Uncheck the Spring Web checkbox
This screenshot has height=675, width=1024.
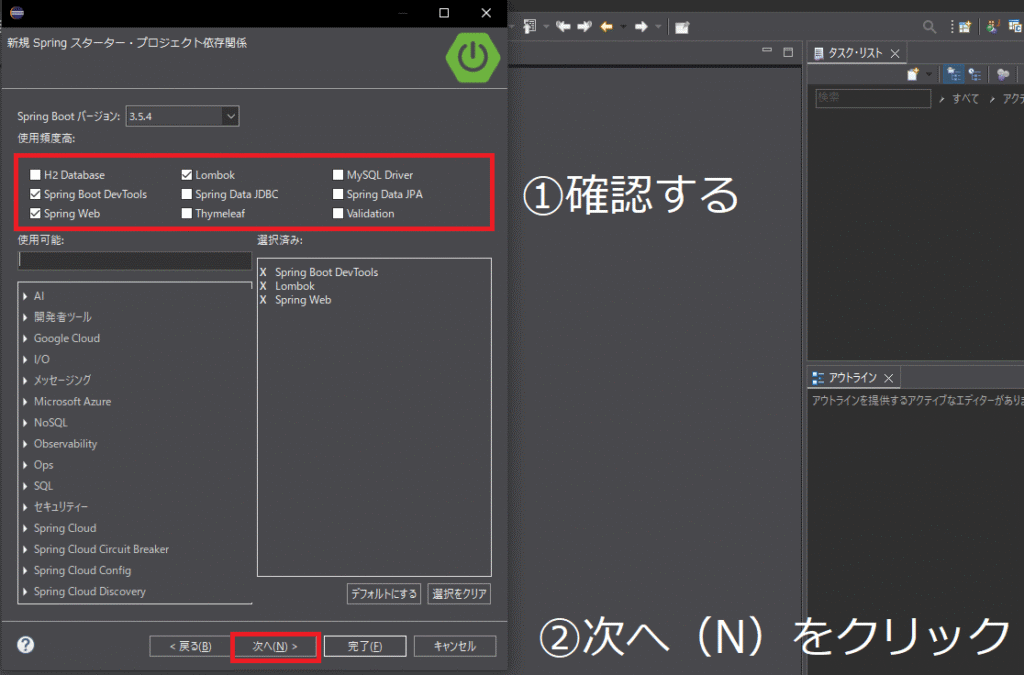tap(35, 213)
